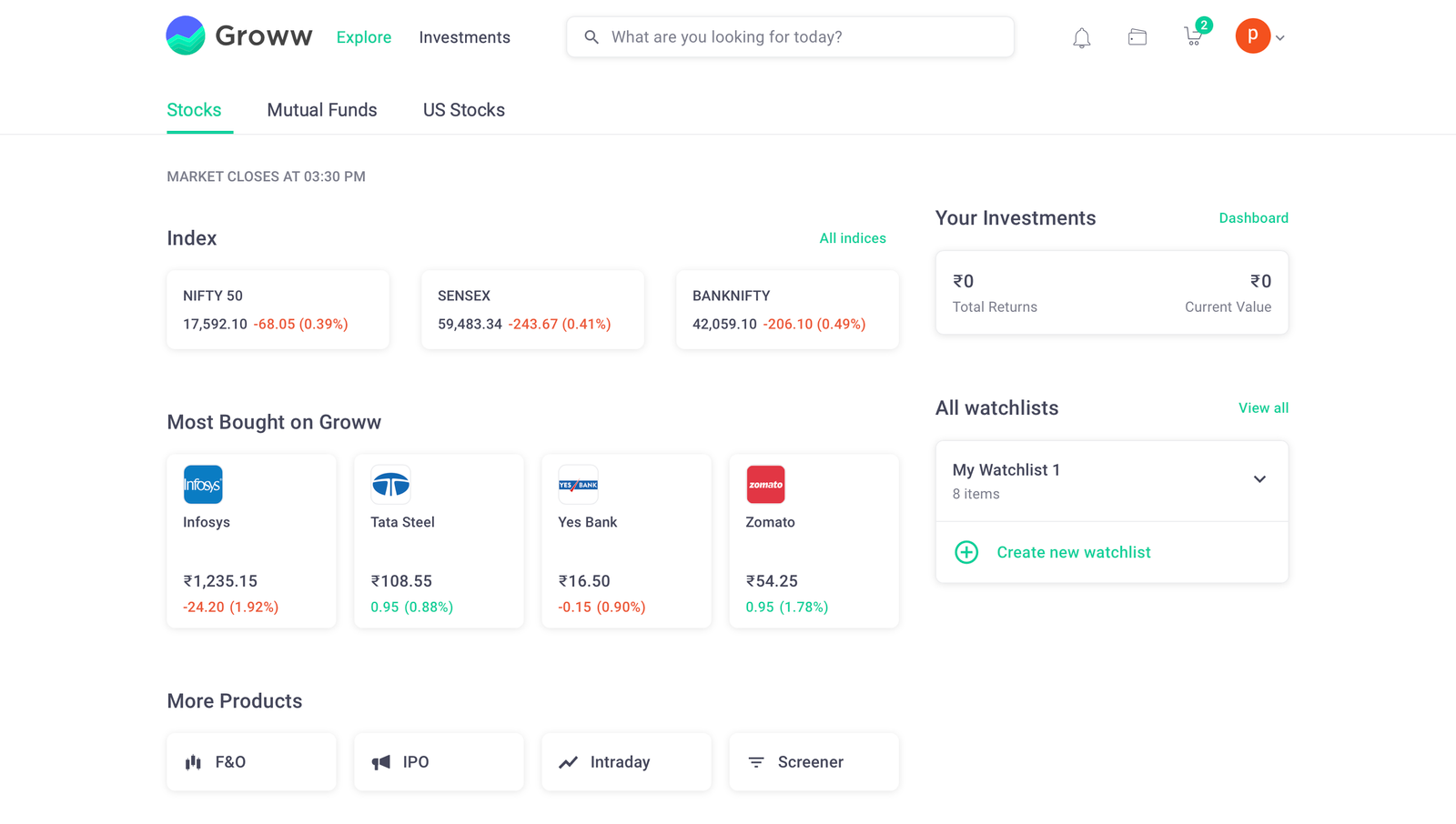Open the BANKNIFTY index card

pos(787,309)
